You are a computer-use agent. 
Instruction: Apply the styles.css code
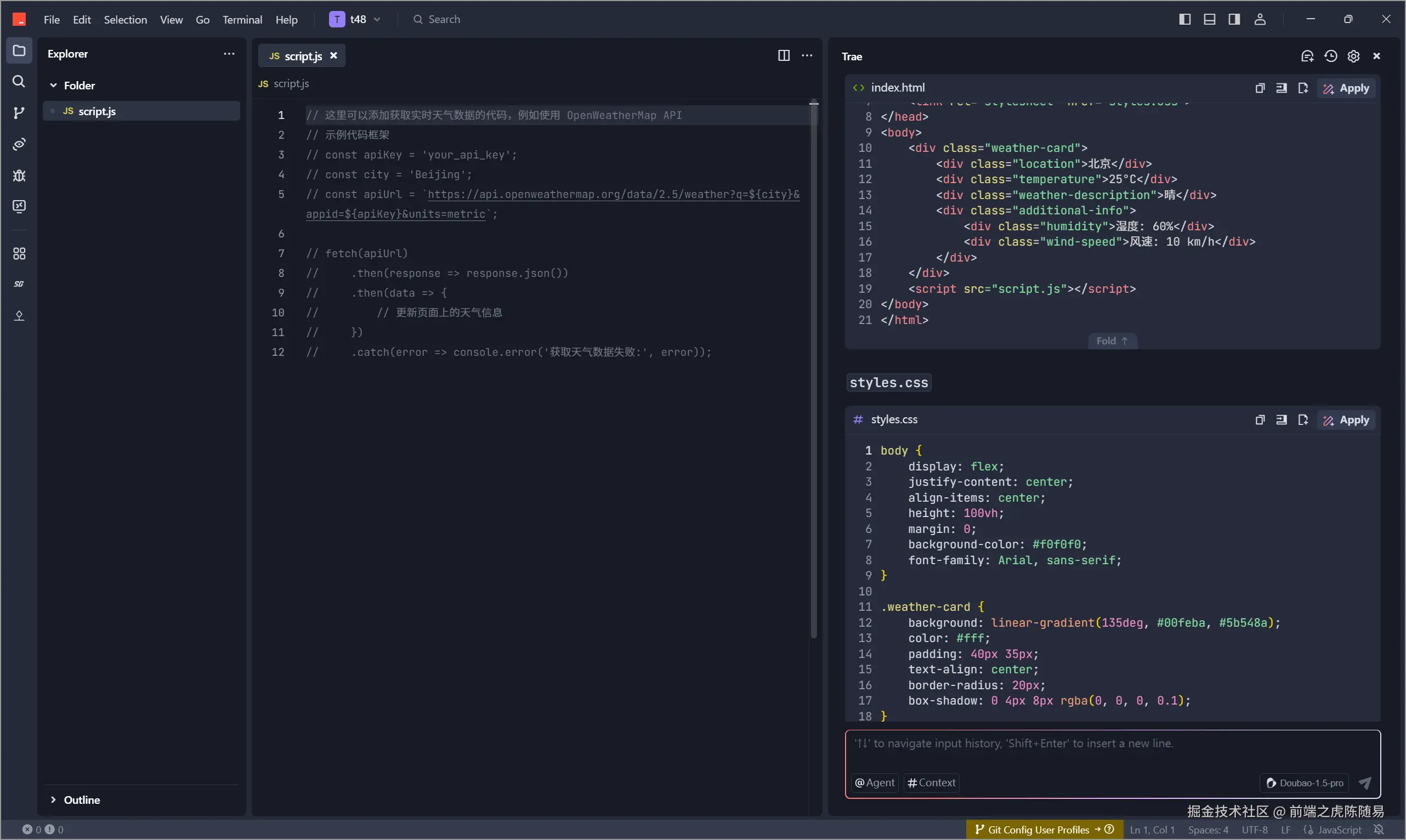[1346, 420]
